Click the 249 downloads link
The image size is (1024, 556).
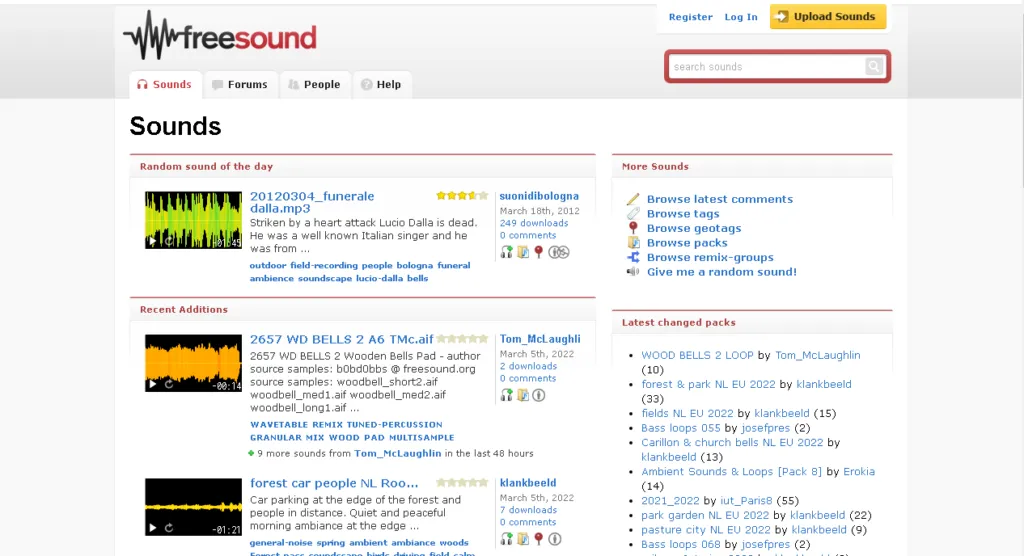click(534, 223)
